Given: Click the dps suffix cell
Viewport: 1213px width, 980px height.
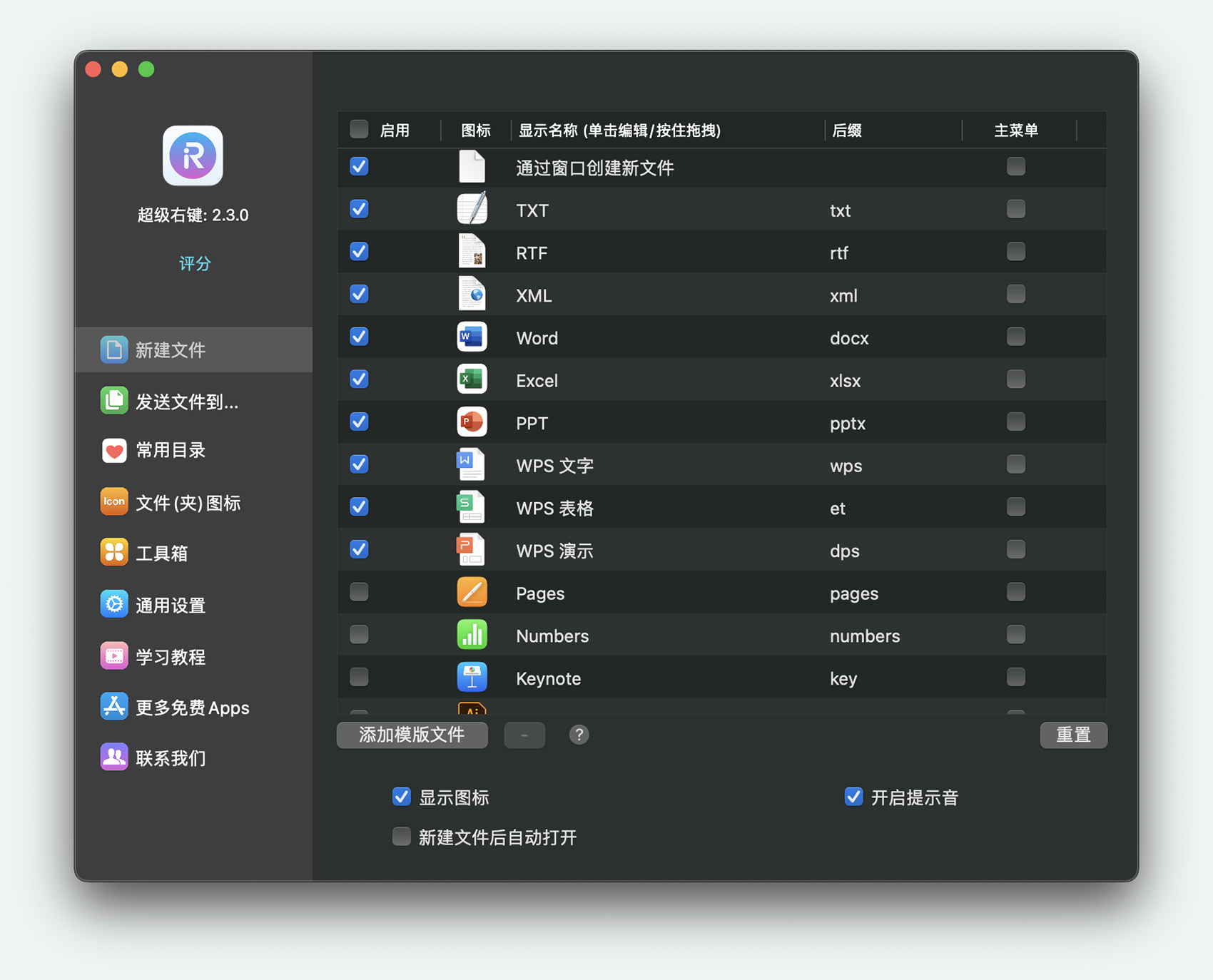Looking at the screenshot, I should pyautogui.click(x=845, y=551).
